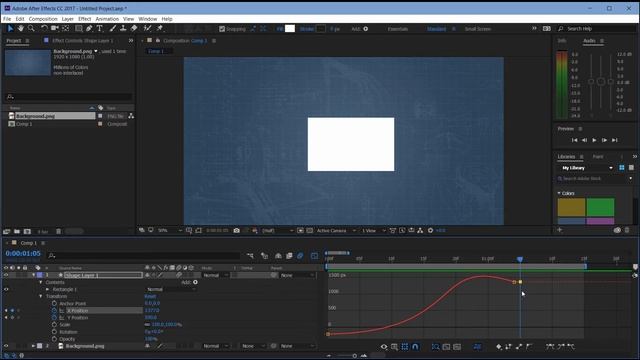Select the Eraser tool
The image size is (640, 360).
pos(134,28)
